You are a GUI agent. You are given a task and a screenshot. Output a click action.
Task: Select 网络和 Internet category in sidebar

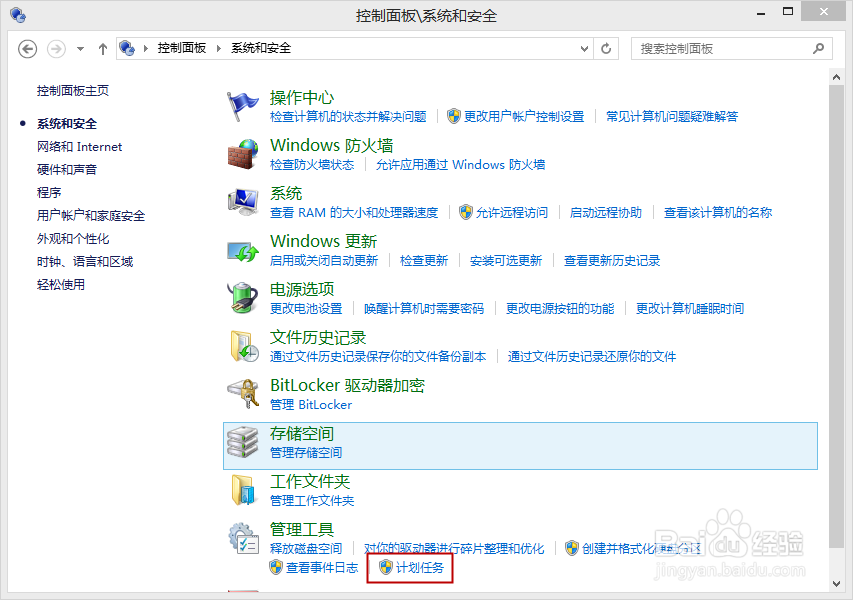click(x=79, y=147)
